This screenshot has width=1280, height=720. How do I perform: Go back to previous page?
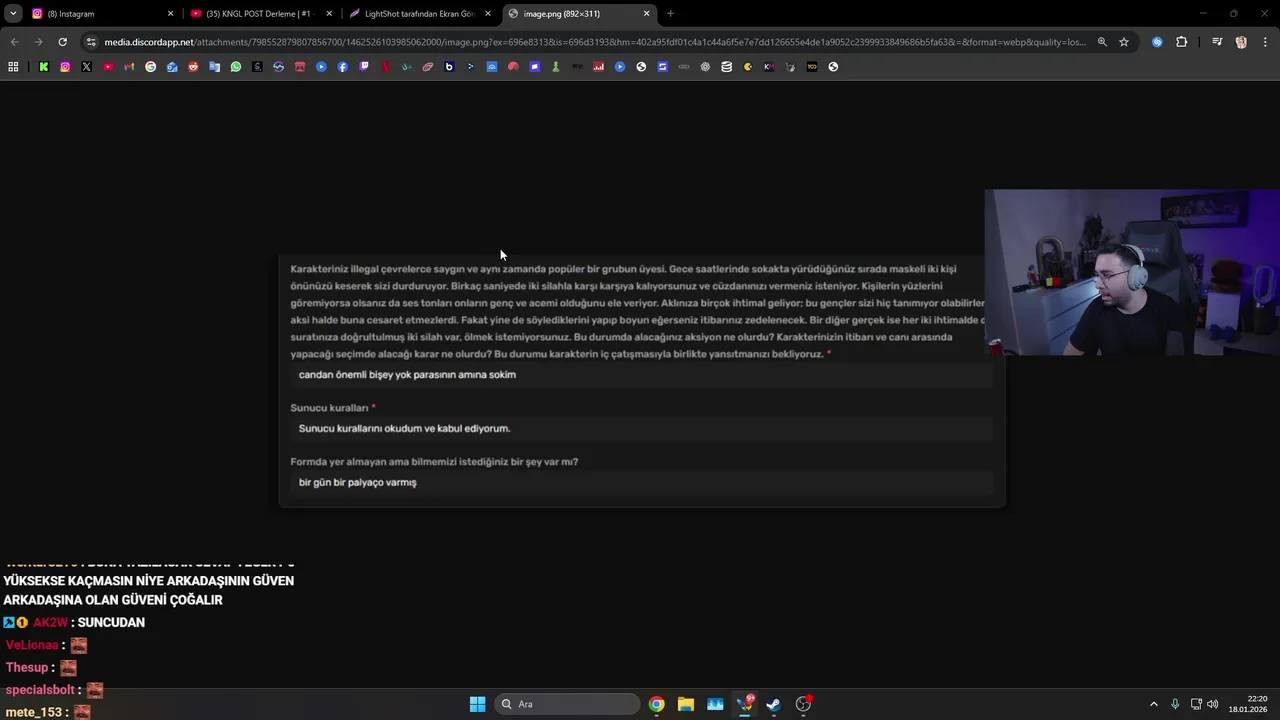point(14,42)
